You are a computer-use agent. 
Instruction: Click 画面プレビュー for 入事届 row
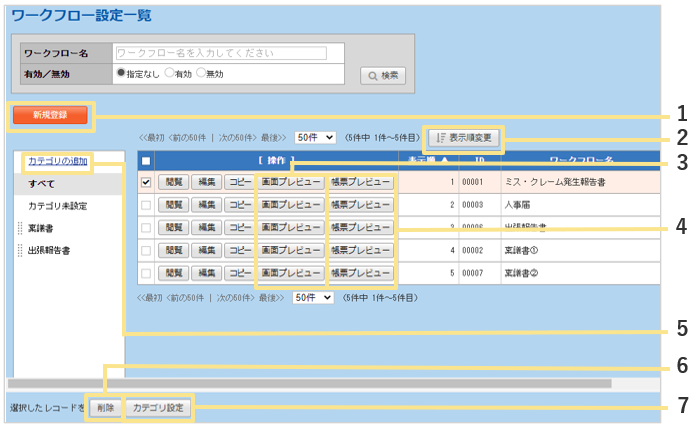pyautogui.click(x=291, y=205)
